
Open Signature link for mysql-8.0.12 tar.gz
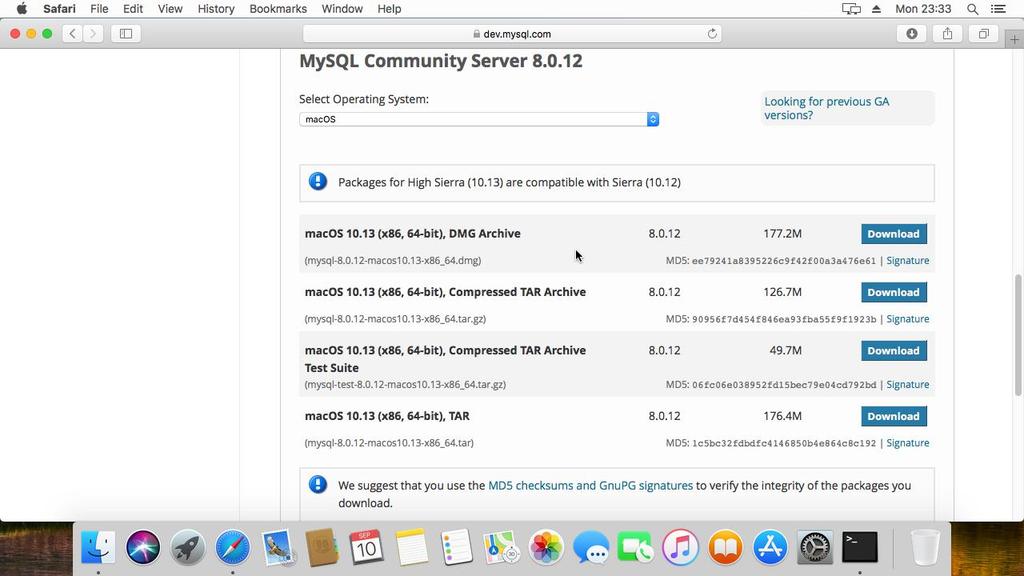point(907,319)
